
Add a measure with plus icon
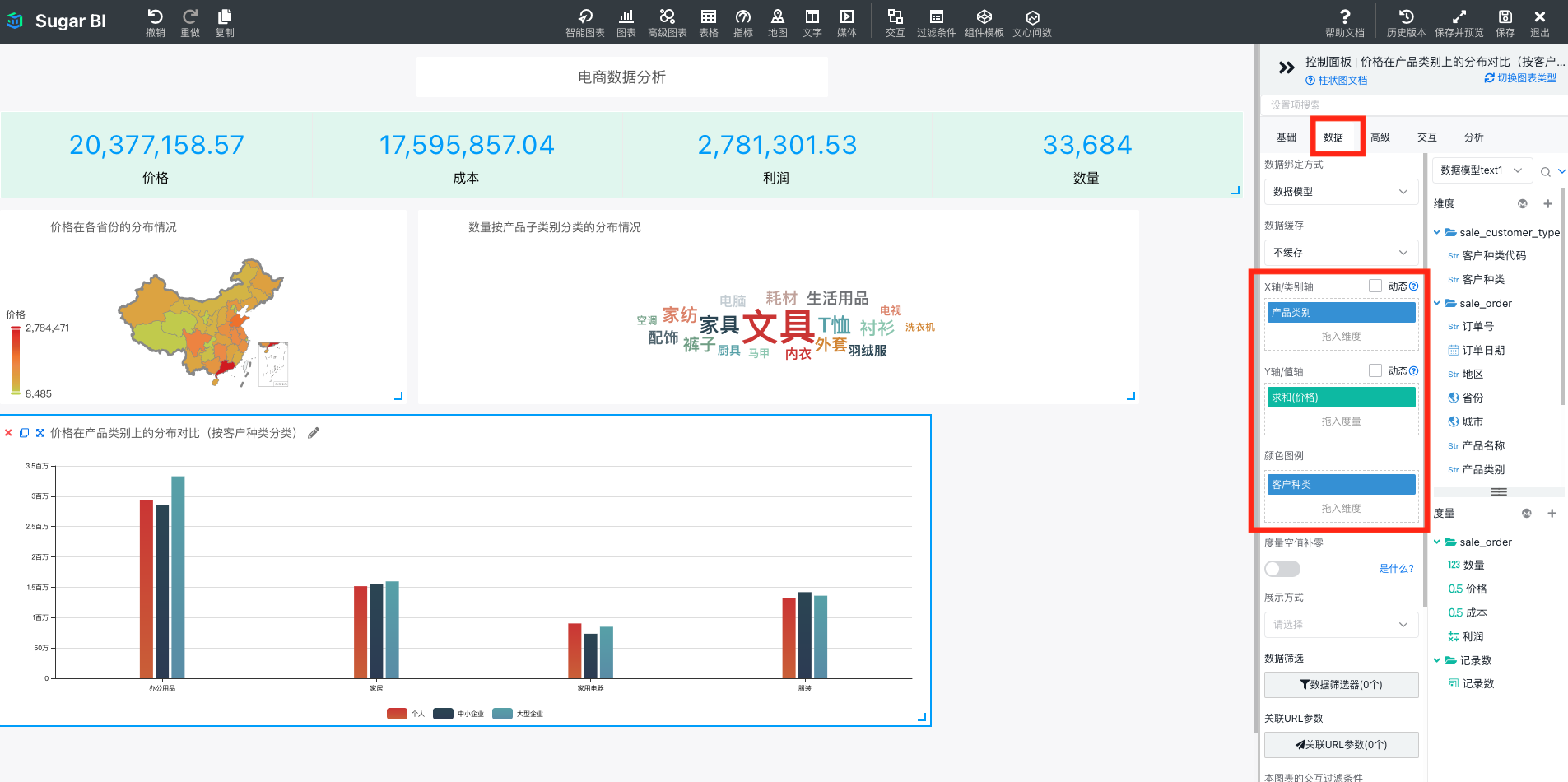coord(1552,513)
